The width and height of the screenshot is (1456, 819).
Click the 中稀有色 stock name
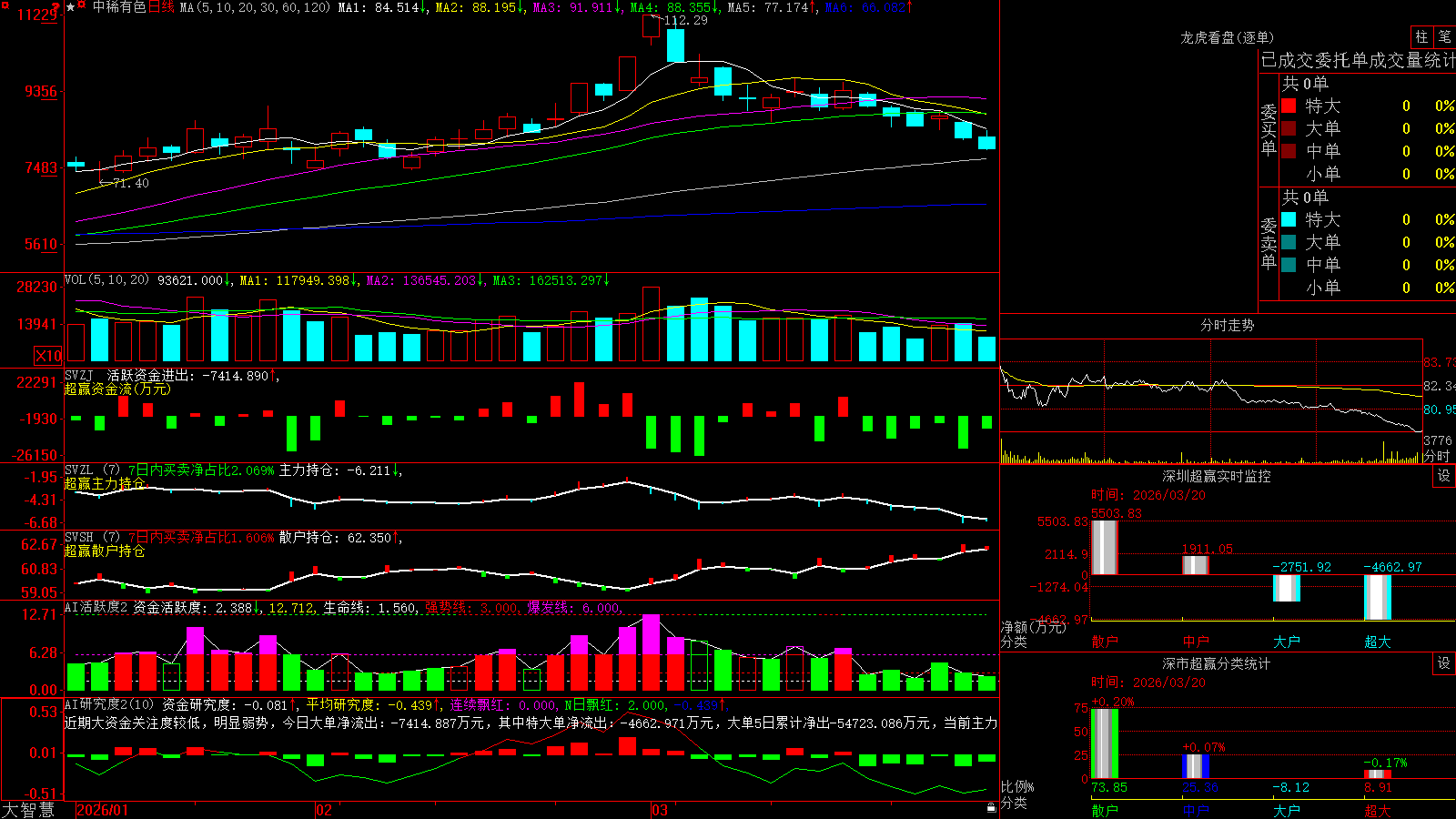pyautogui.click(x=119, y=7)
